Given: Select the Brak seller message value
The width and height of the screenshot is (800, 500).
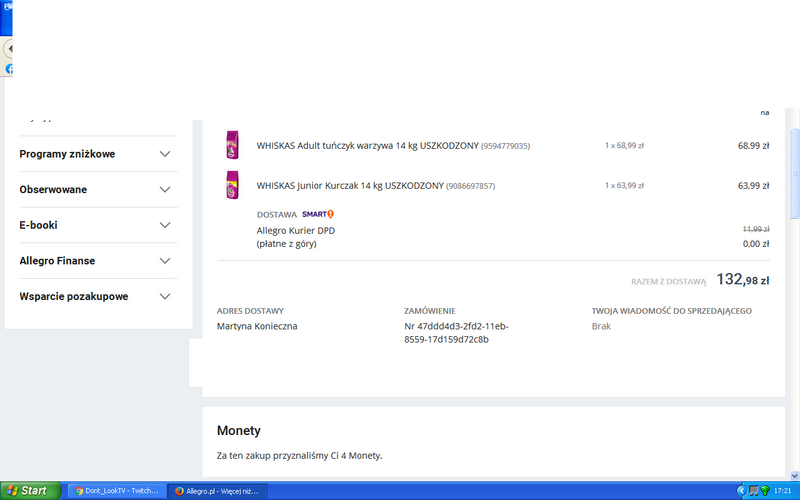Looking at the screenshot, I should point(601,326).
